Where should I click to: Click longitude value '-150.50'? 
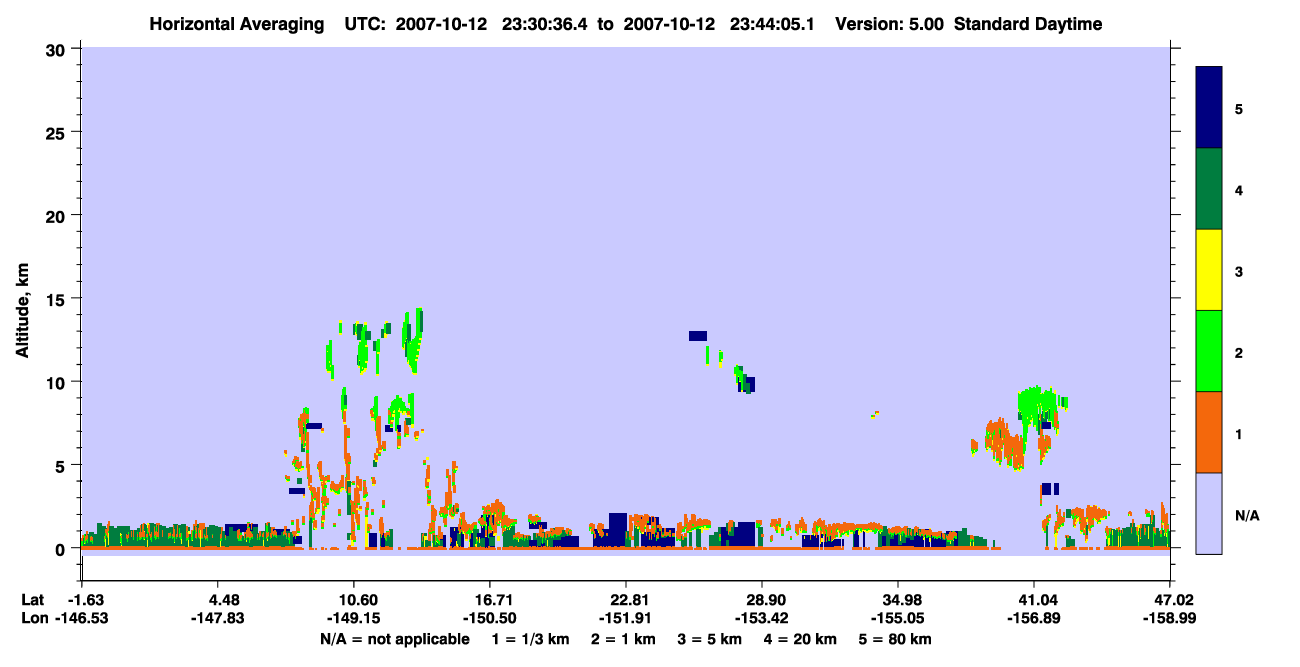click(490, 618)
